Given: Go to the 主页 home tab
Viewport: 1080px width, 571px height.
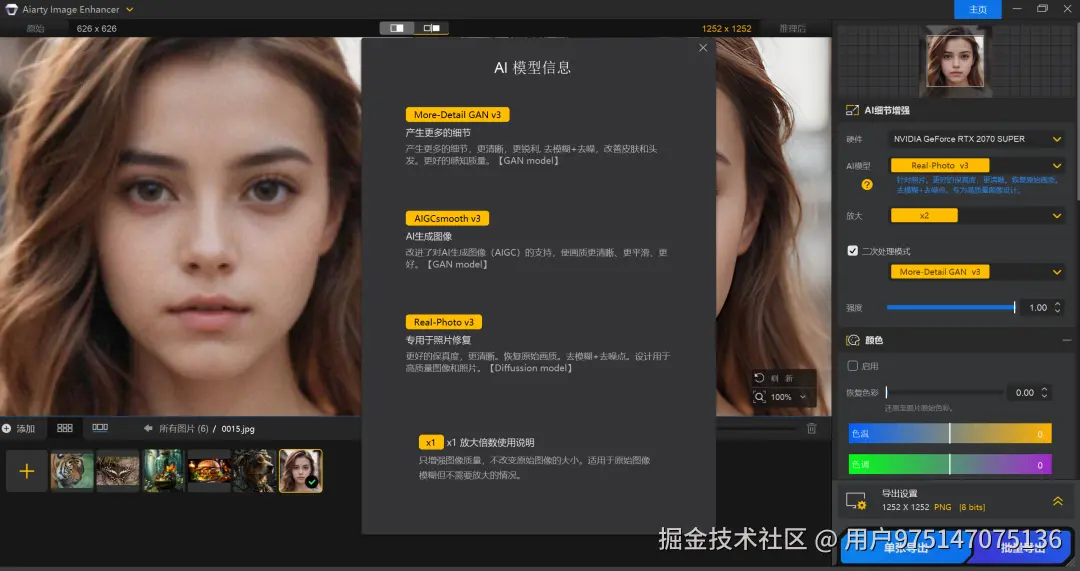Looking at the screenshot, I should click(x=977, y=10).
